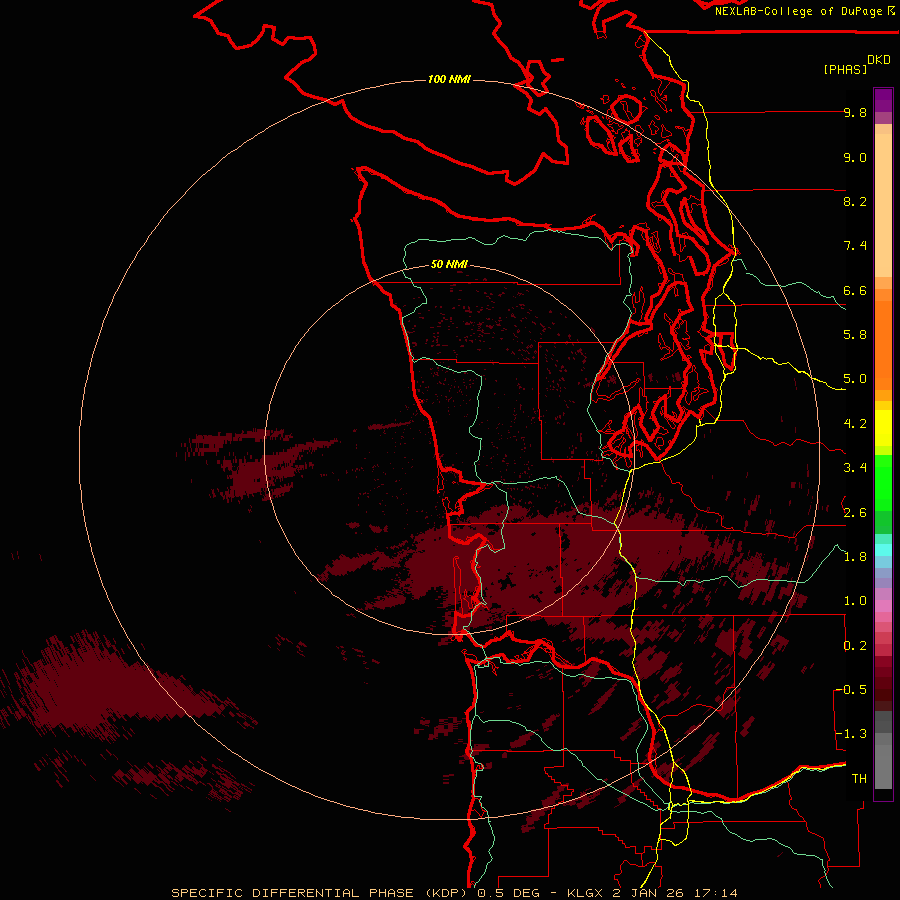Click the 4.2 legend value
The width and height of the screenshot is (900, 900).
pos(855,424)
